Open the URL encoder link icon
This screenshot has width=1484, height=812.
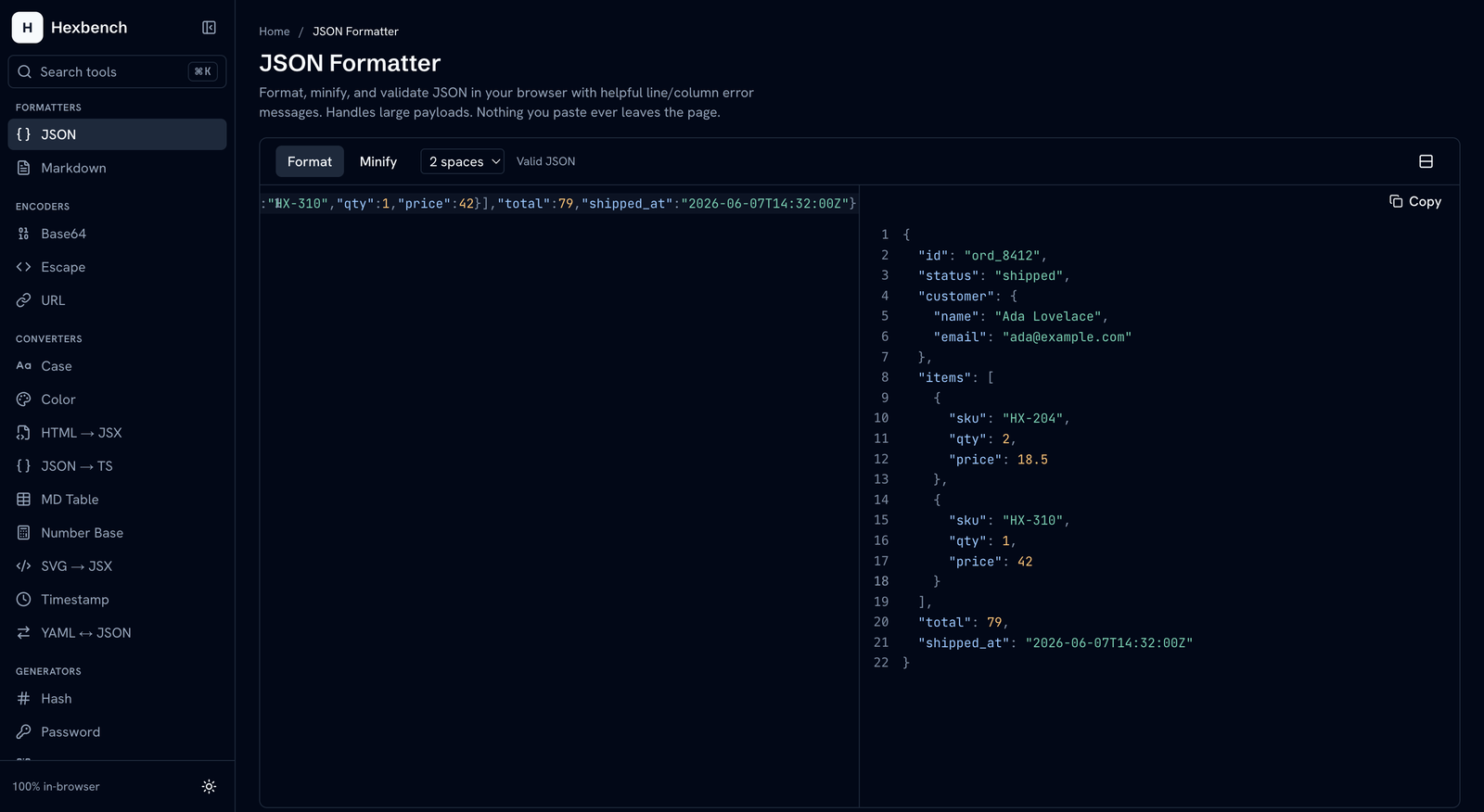coord(23,300)
